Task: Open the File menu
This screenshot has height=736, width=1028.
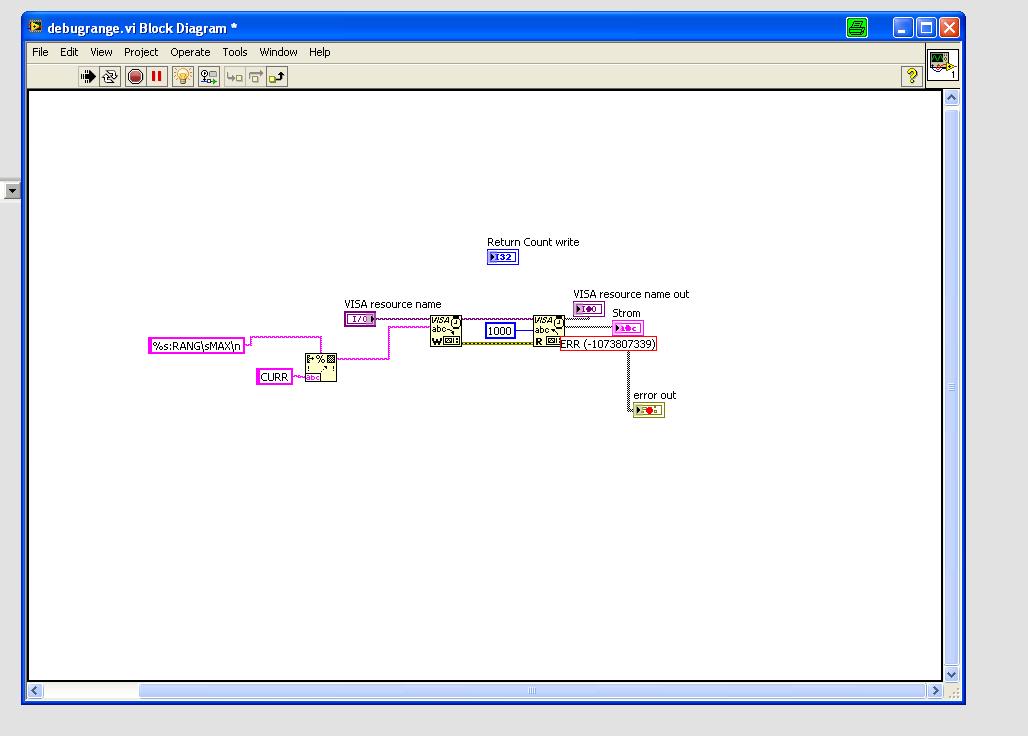Action: [40, 52]
